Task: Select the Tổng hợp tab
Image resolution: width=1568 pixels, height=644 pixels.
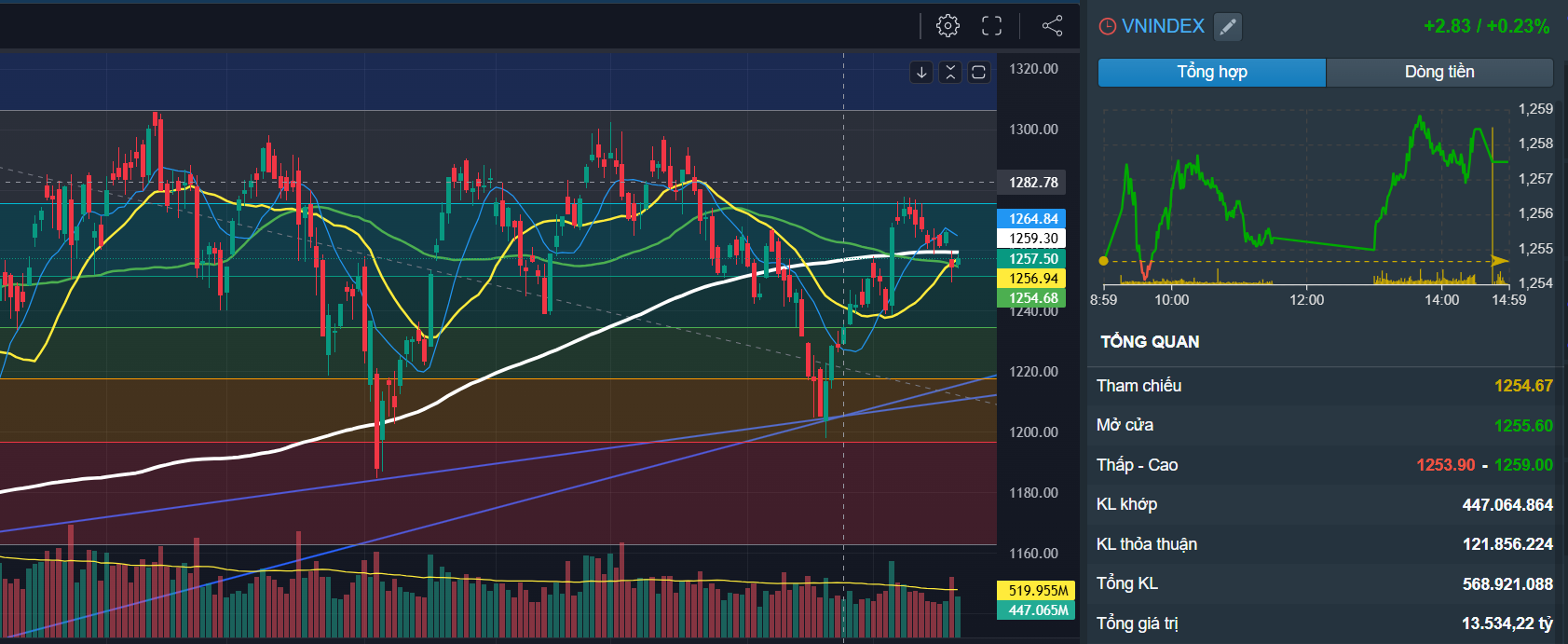Action: [x=1211, y=72]
